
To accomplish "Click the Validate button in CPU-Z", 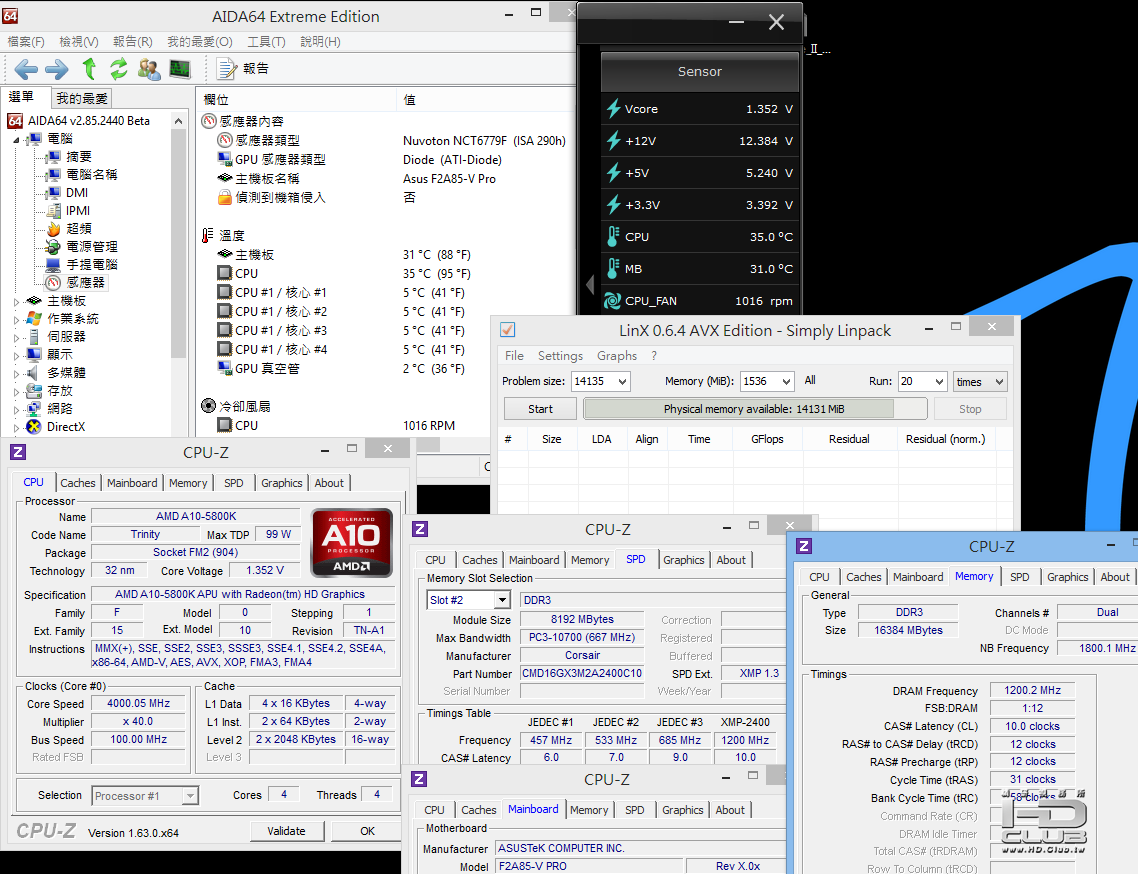I will [x=286, y=831].
